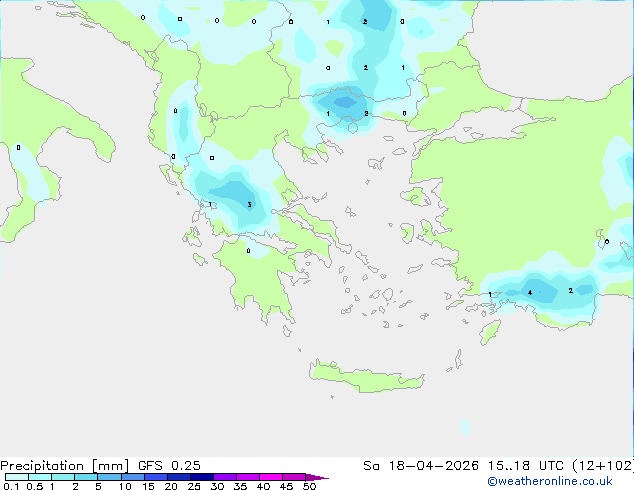Click the '(12+102)' forecast run label
Screen dimensions: 634x490
[603, 466]
